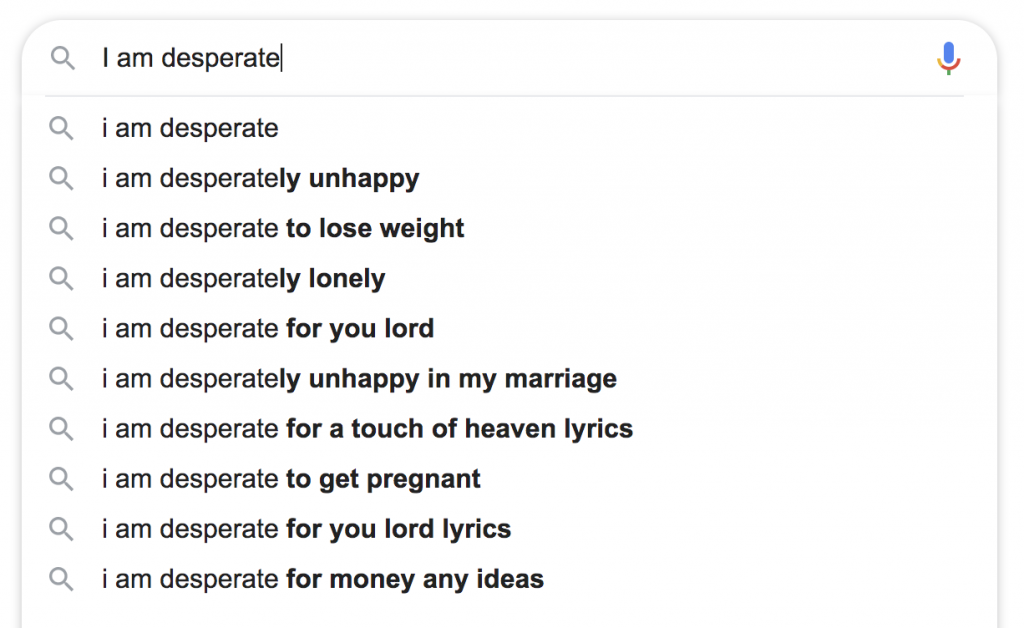The image size is (1024, 628).
Task: Pick 'i am desperate for you lord'
Action: (509, 328)
